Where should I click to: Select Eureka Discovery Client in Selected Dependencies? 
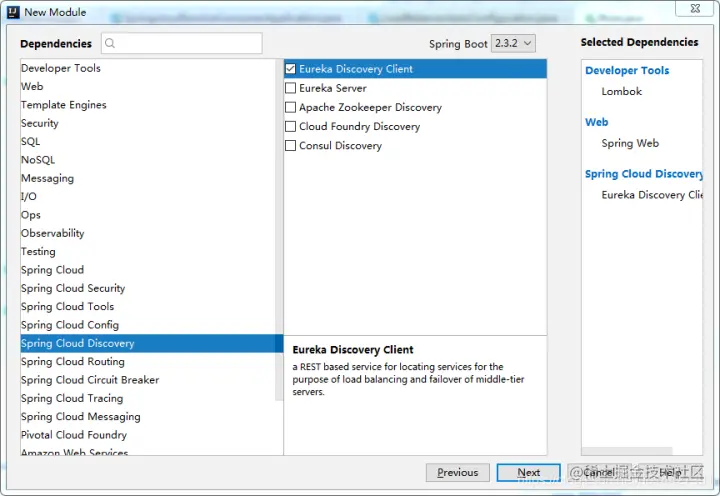tap(652, 195)
